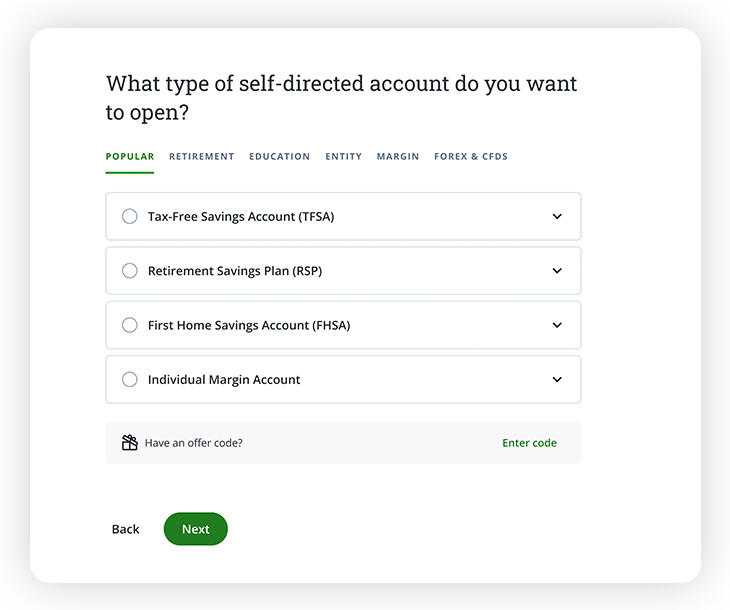Screen dimensions: 730x610
Task: Open the Entity accounts tab
Action: coord(343,157)
